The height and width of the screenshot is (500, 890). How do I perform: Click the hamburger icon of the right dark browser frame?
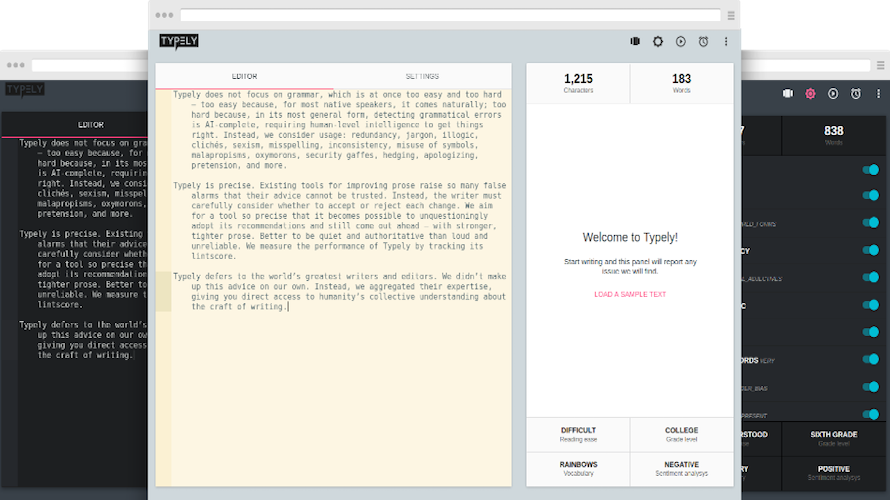coord(881,65)
